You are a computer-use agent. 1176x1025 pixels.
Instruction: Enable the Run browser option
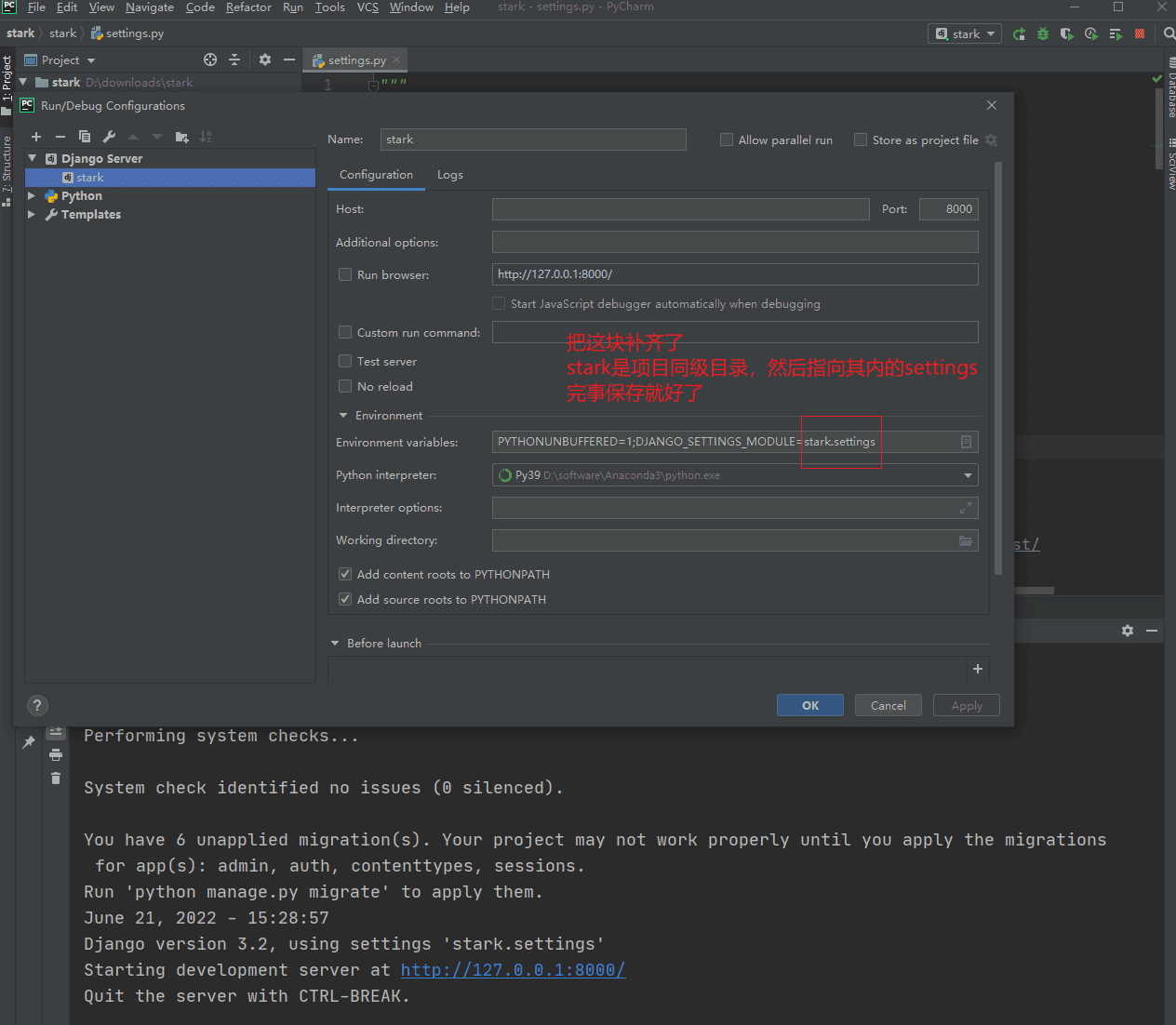[345, 274]
